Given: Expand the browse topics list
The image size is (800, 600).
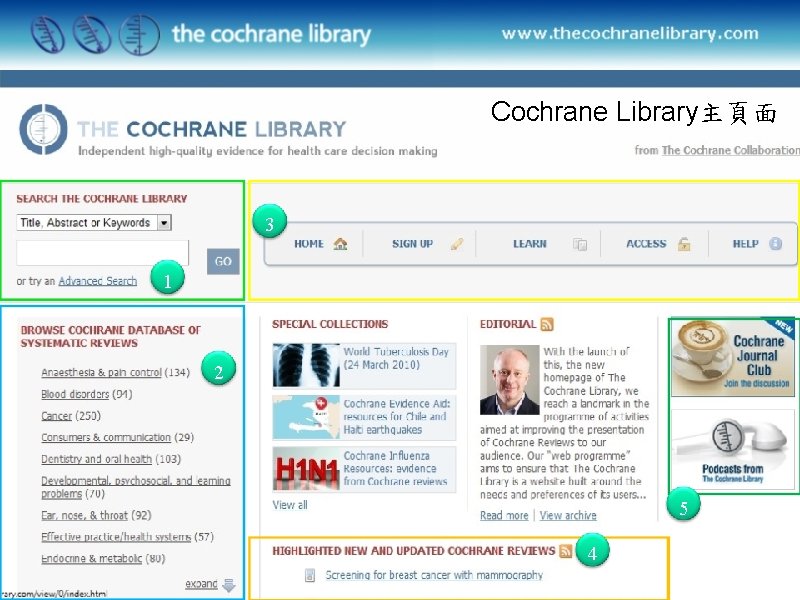Looking at the screenshot, I should (x=201, y=584).
